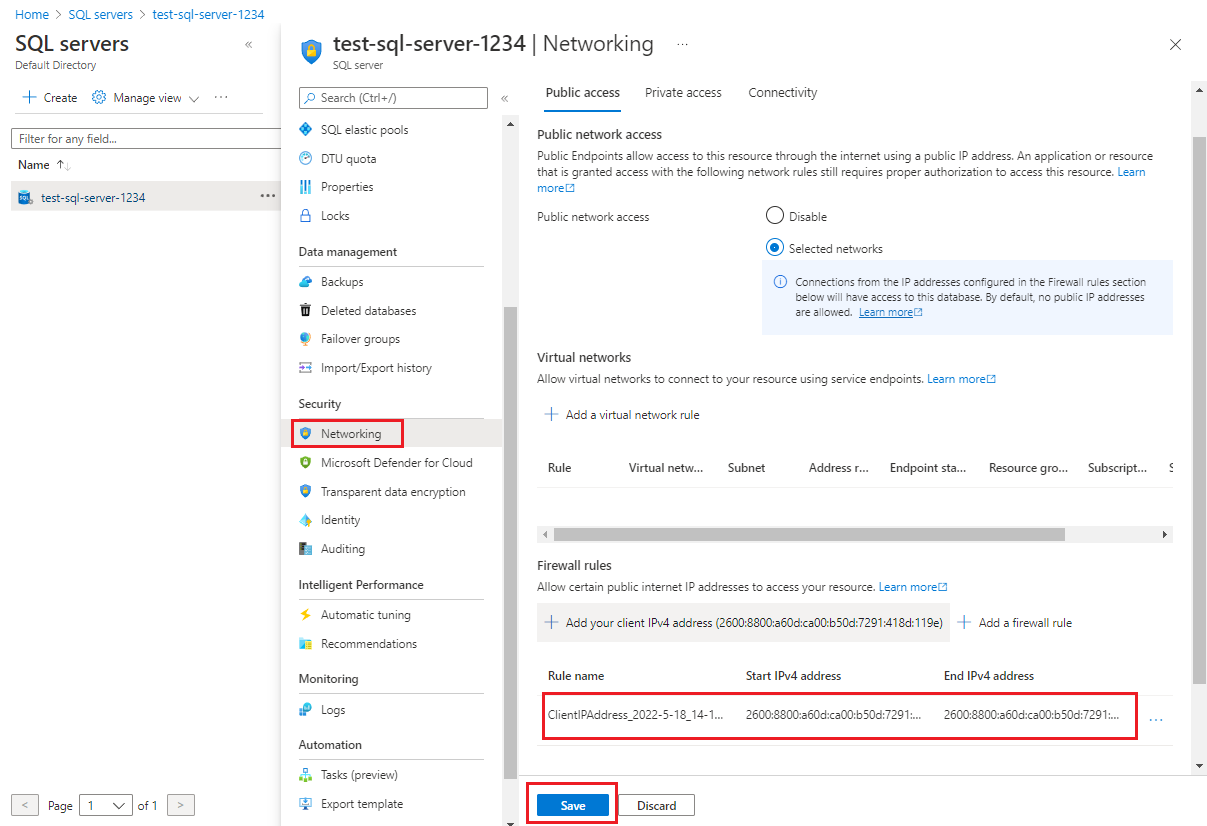Add a firewall rule
Screen dimensions: 1207x826
[1015, 623]
